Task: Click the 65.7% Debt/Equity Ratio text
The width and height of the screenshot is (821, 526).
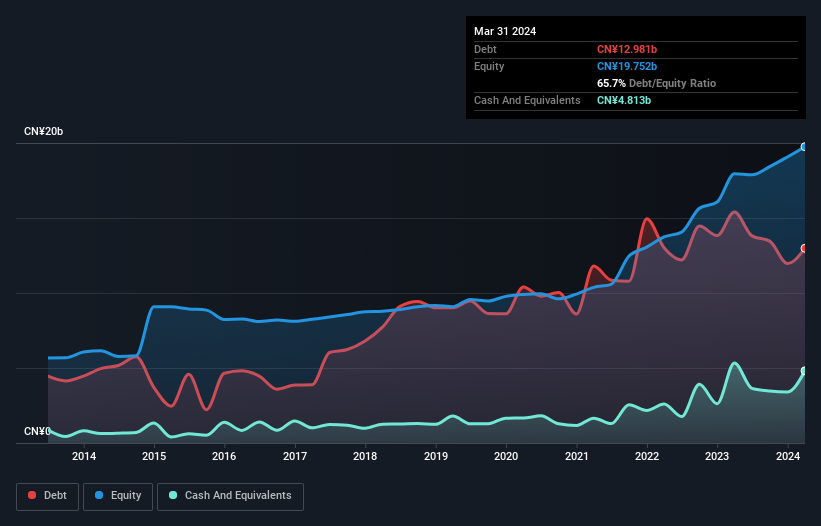Action: (656, 83)
